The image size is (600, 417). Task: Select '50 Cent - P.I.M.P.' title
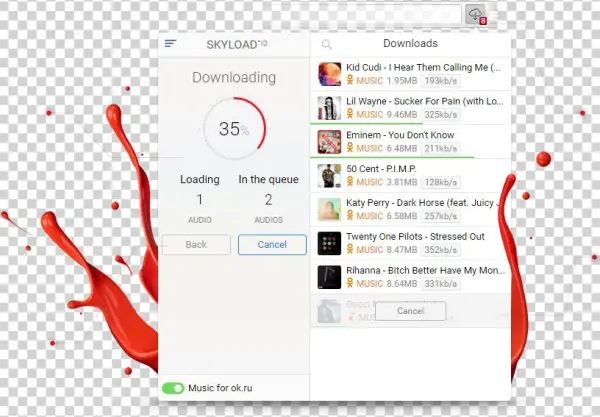[x=381, y=169]
